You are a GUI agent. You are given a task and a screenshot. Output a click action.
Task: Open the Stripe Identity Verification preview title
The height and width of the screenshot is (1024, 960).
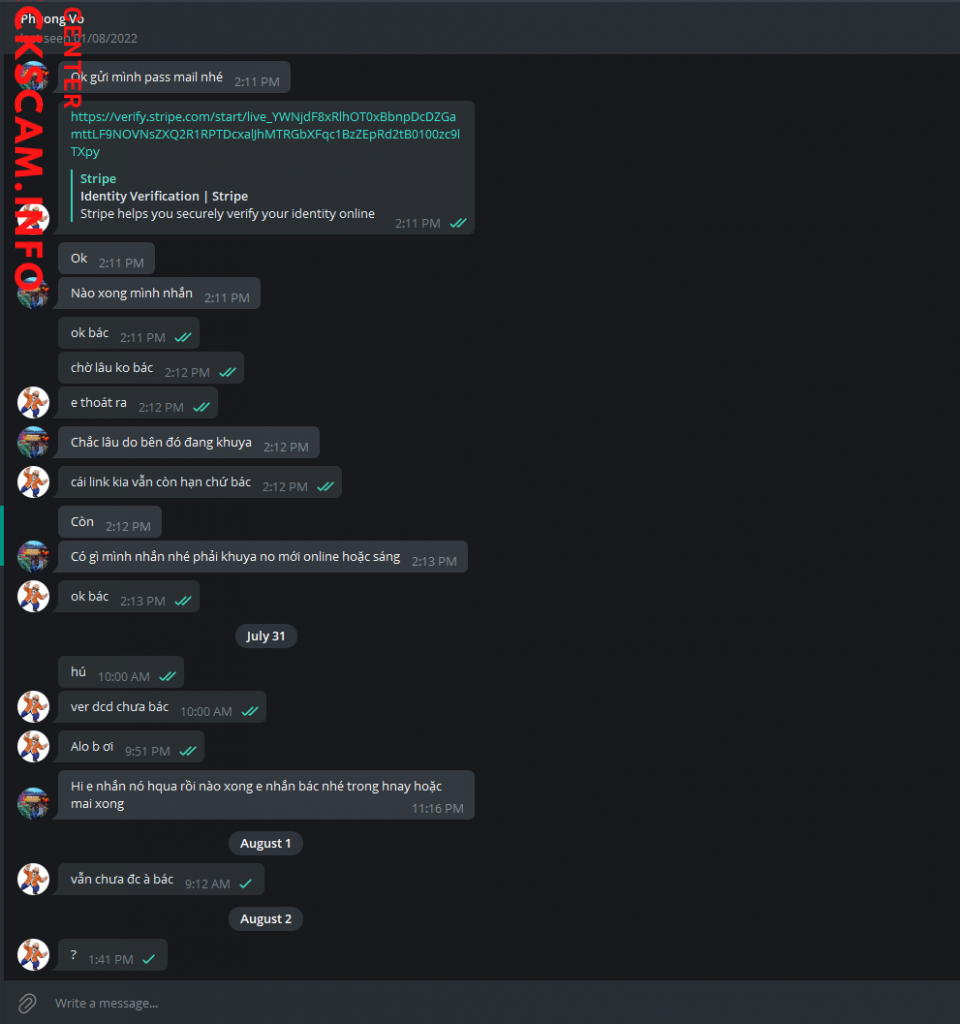(x=164, y=196)
